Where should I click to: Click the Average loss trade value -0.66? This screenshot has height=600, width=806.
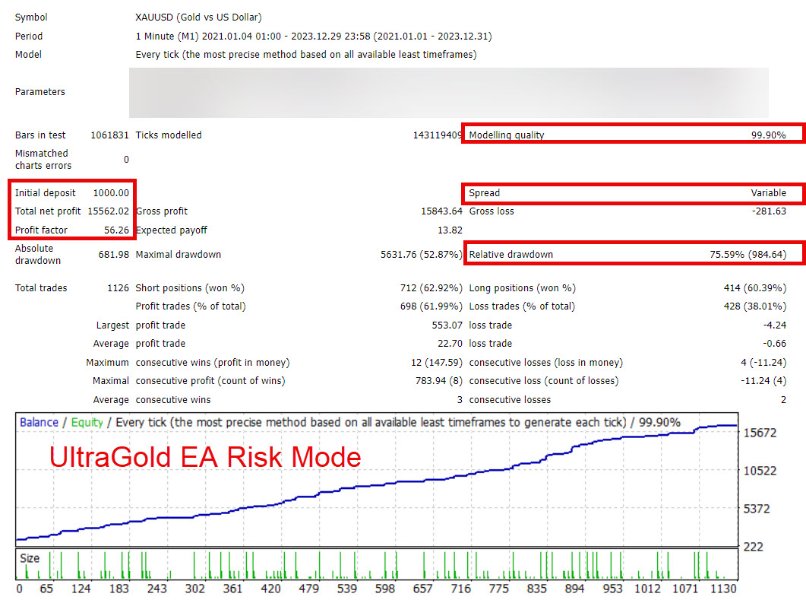point(775,343)
